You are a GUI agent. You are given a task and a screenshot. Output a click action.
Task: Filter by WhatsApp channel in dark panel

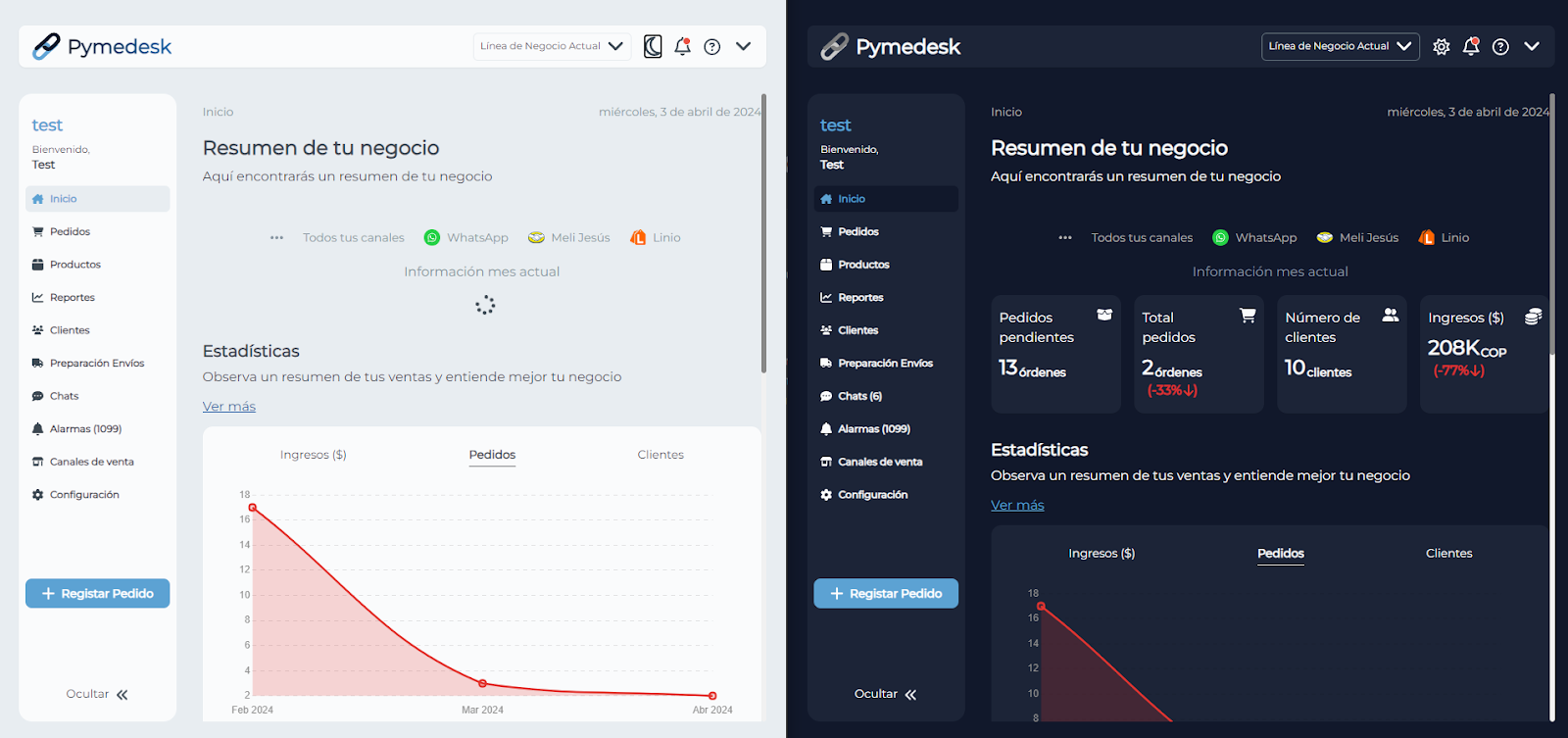click(1254, 237)
